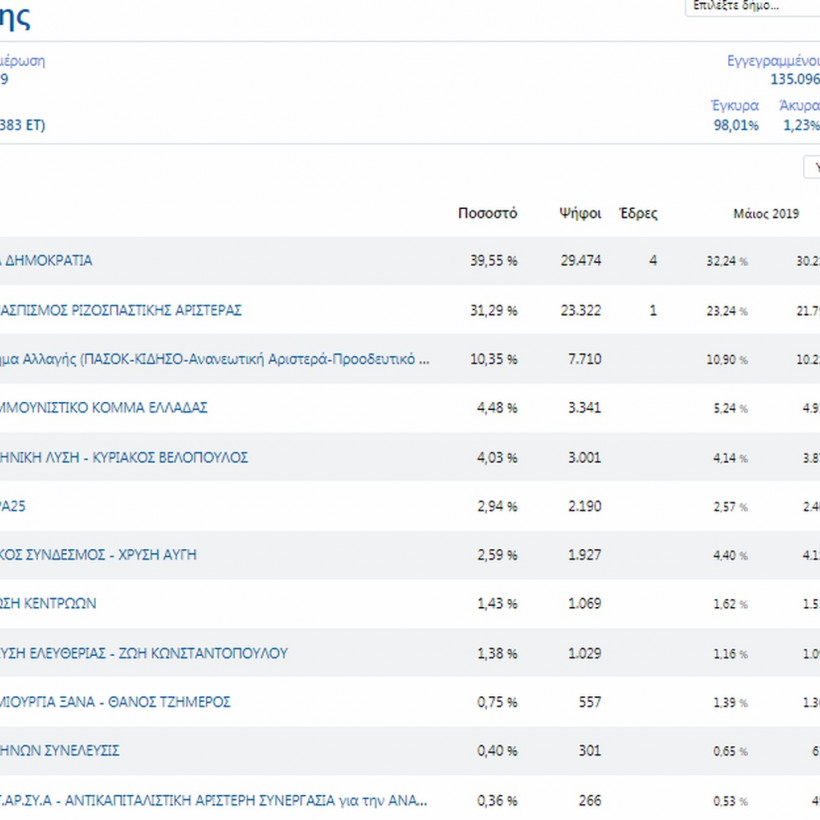Select the 'Έδρες' column header

click(x=638, y=213)
